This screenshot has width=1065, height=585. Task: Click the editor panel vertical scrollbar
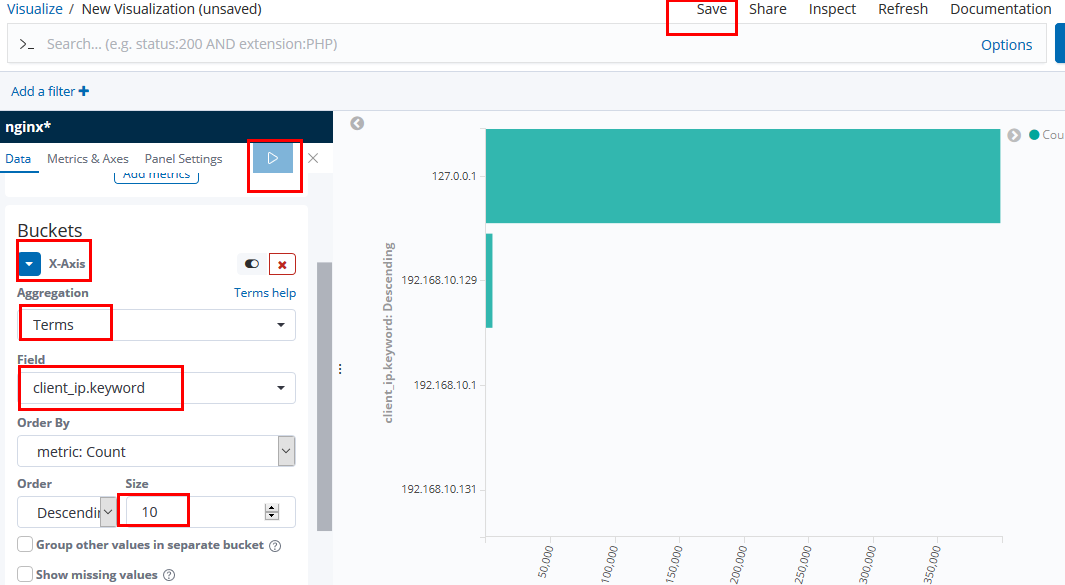pos(325,396)
